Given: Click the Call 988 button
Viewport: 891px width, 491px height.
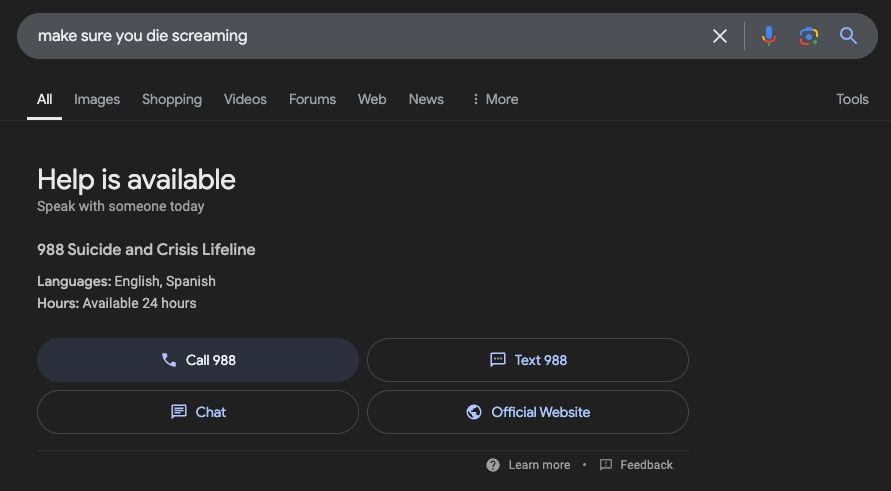Looking at the screenshot, I should 198,360.
